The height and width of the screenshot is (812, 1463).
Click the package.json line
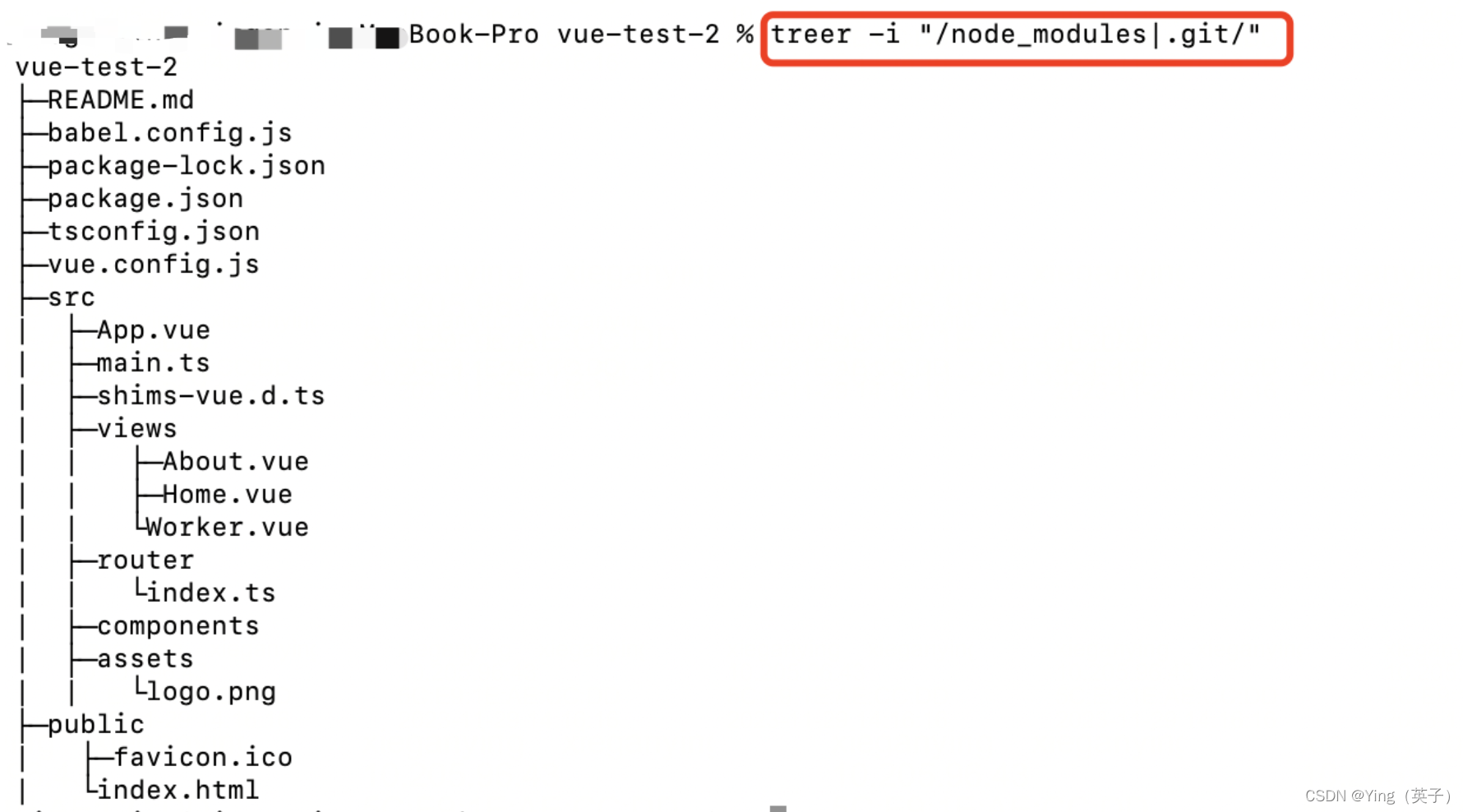[x=145, y=199]
